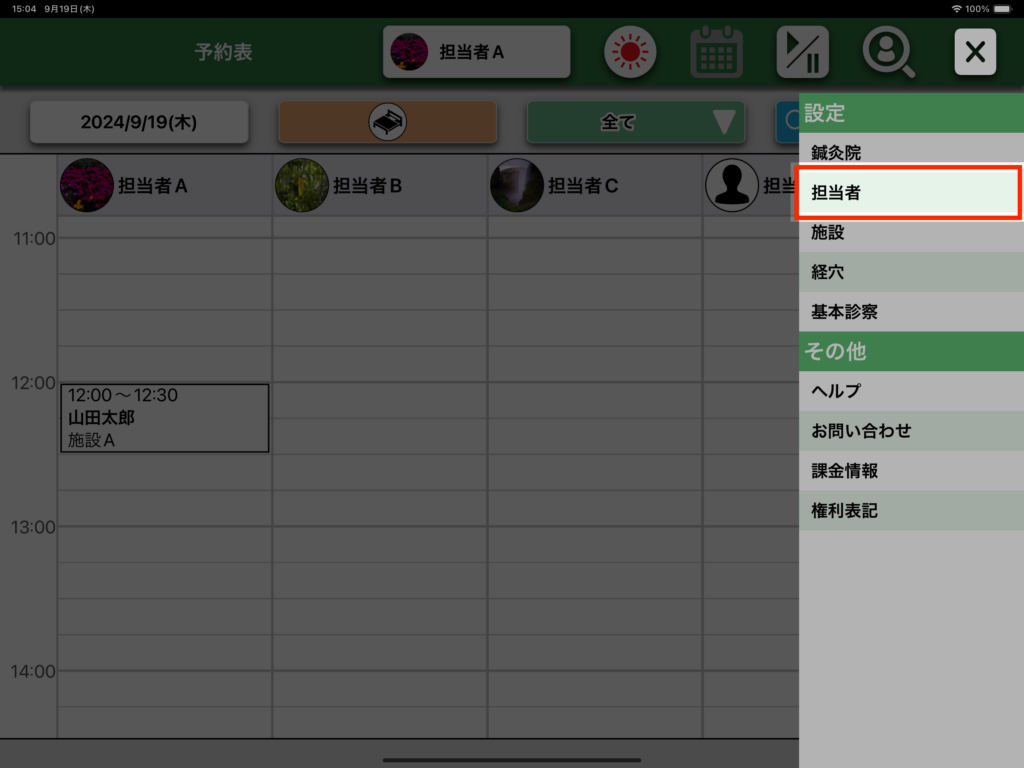Select 担当者 in settings menu
Screen dimensions: 1024x768
click(x=908, y=193)
